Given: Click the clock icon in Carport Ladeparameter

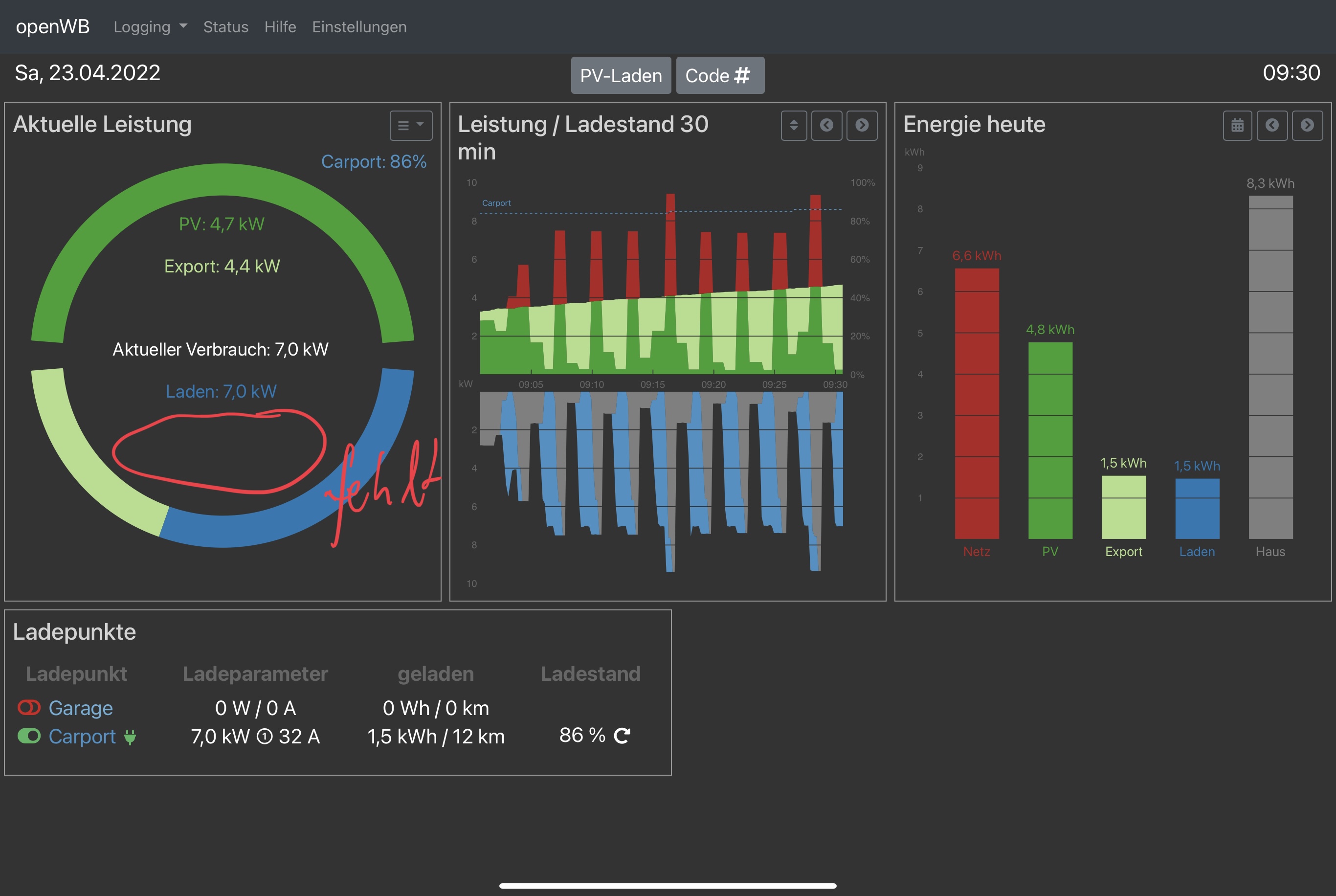Looking at the screenshot, I should (x=265, y=737).
